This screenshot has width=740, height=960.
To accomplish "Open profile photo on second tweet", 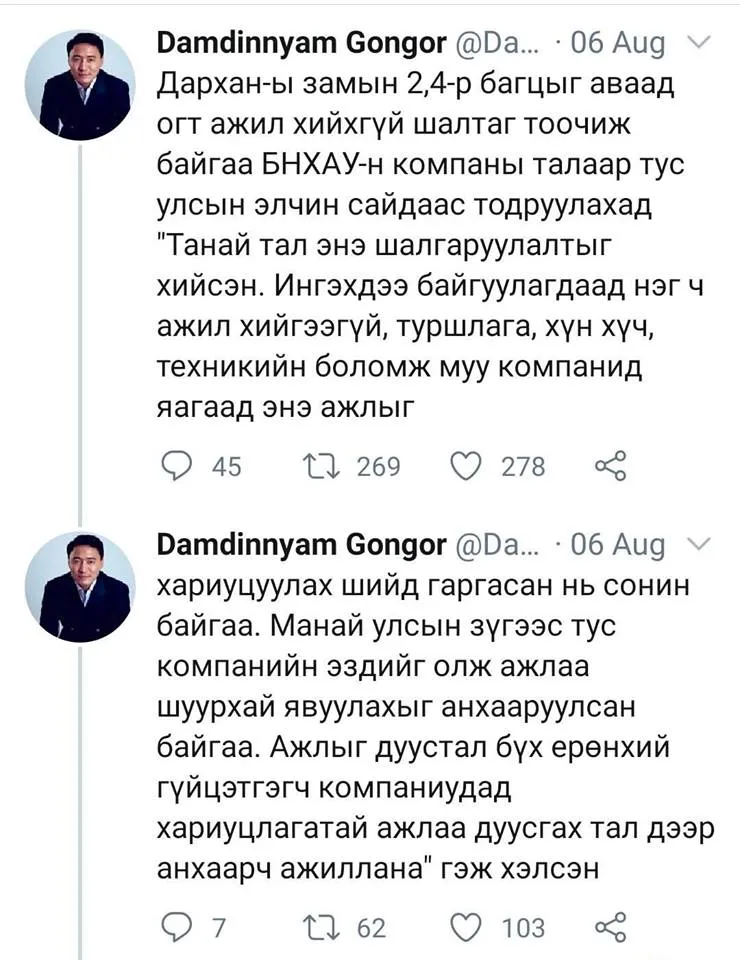I will (80, 587).
